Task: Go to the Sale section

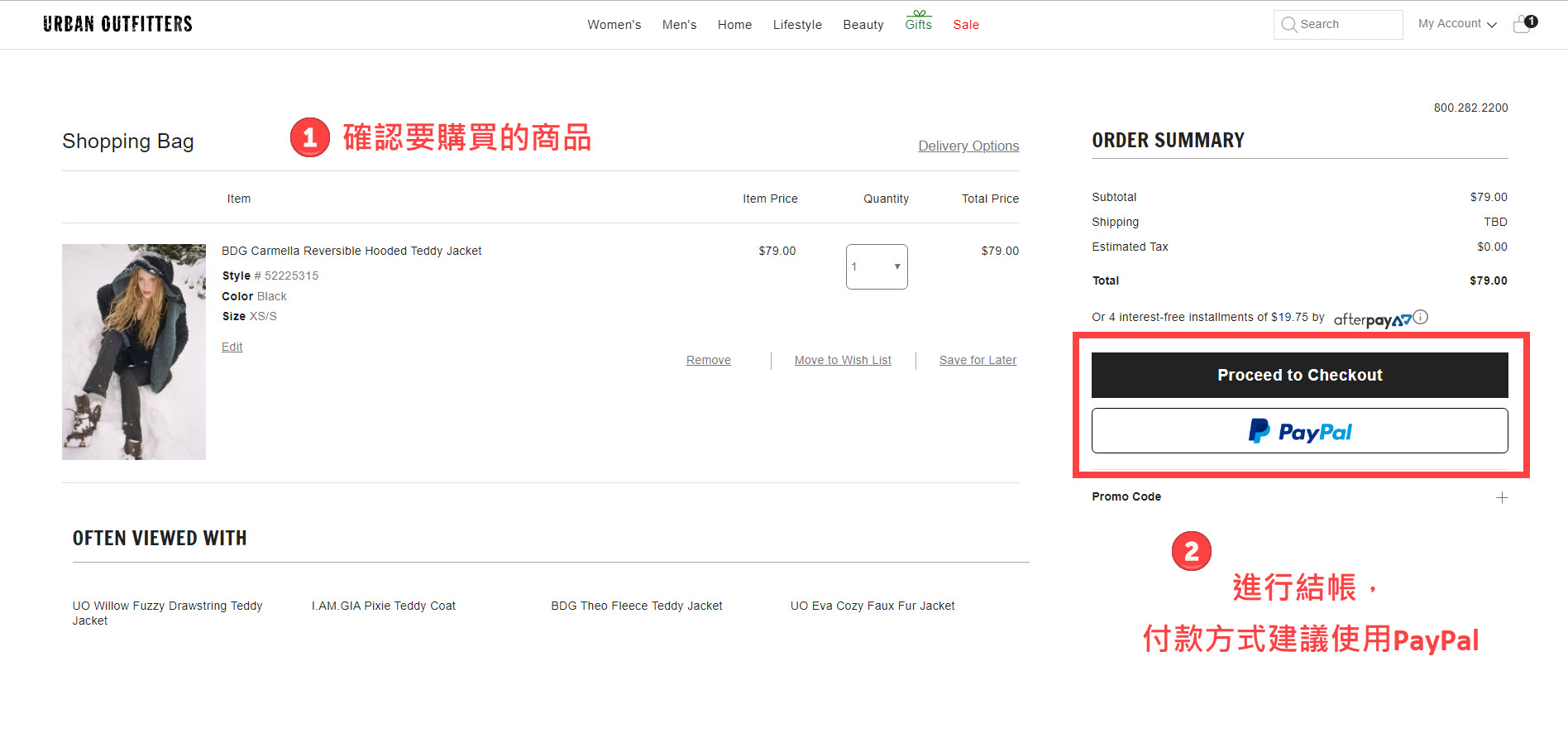Action: click(x=965, y=25)
